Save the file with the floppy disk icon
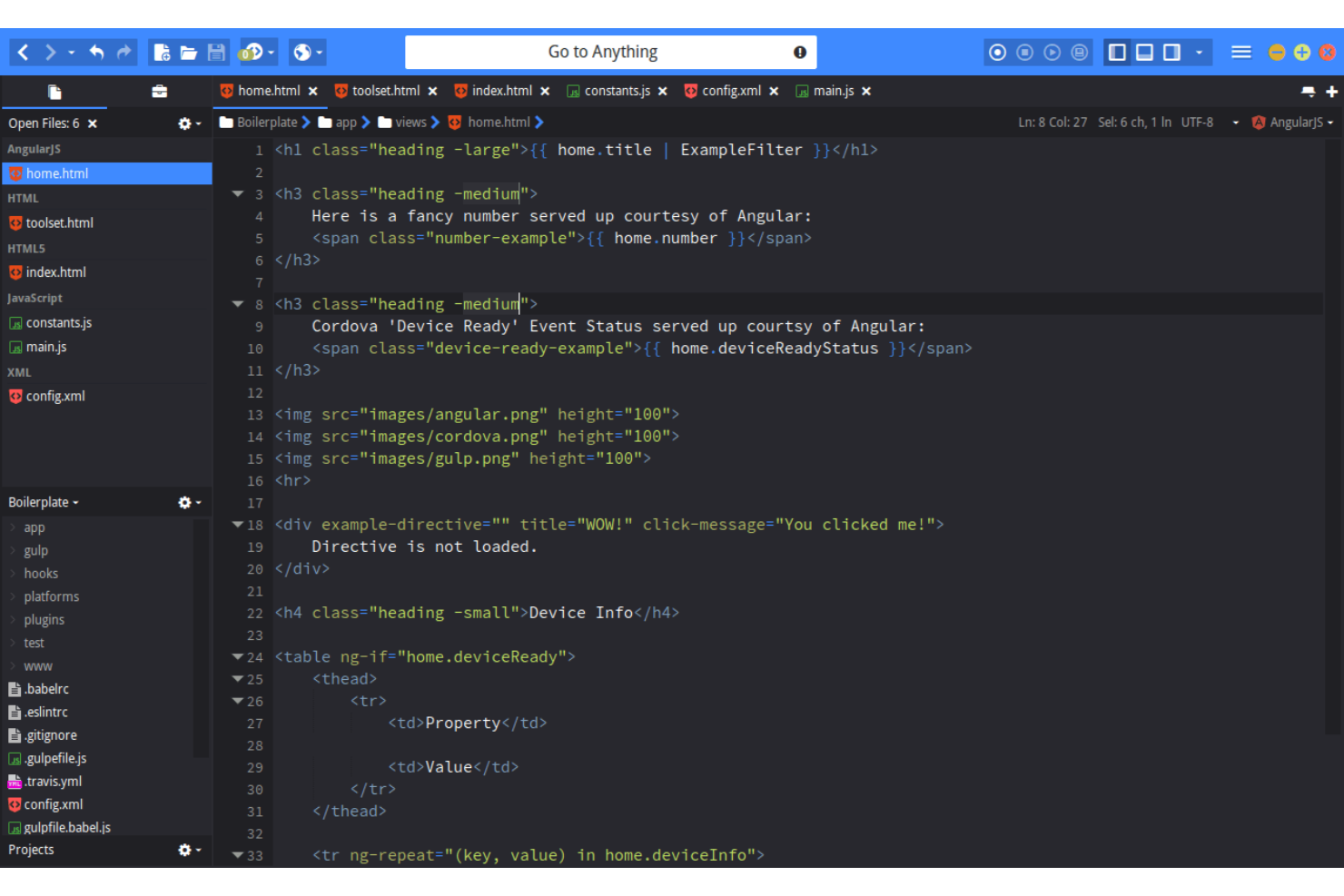The width and height of the screenshot is (1344, 896). (216, 53)
